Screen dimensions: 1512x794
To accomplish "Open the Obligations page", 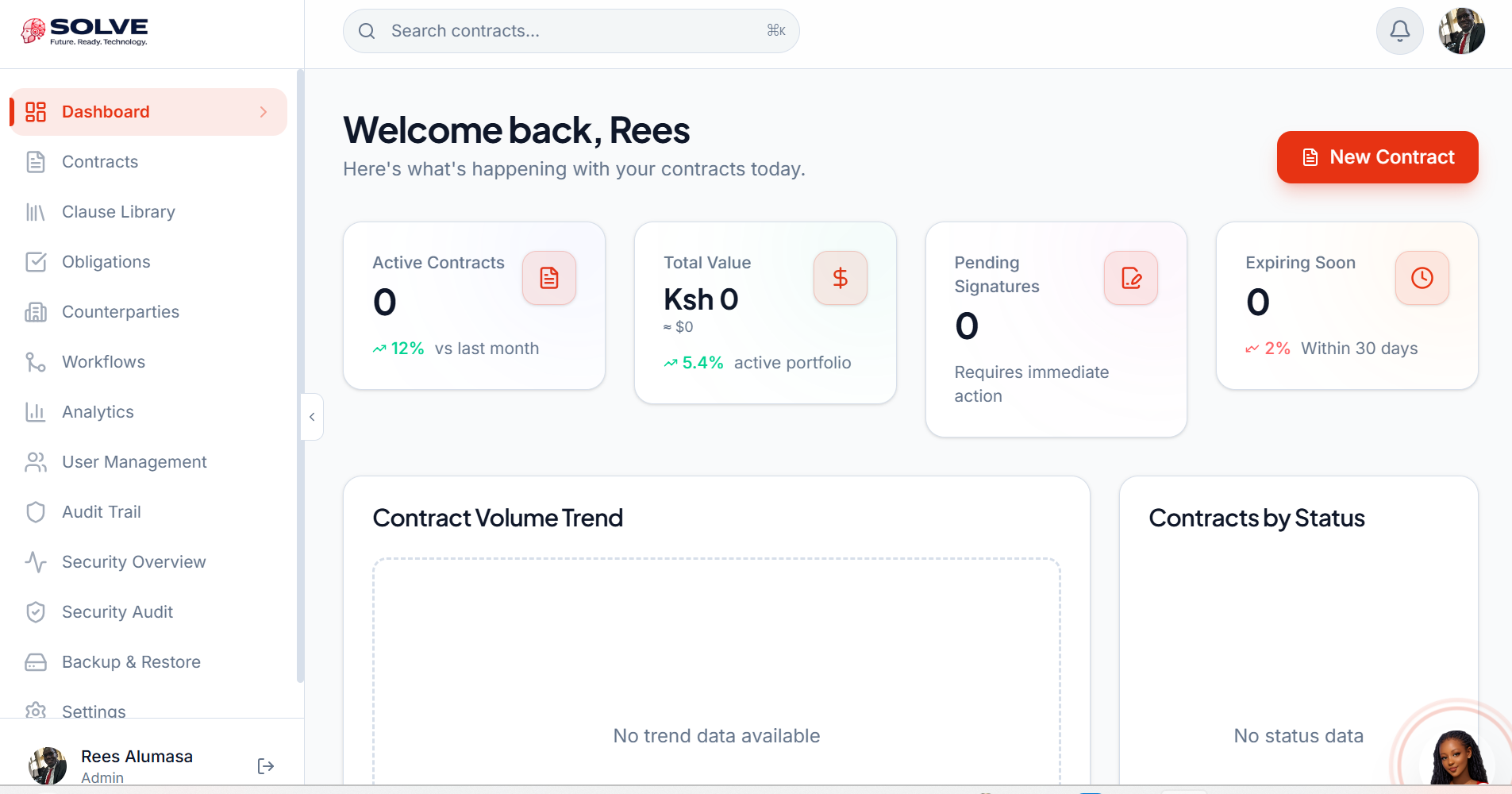I will coord(106,262).
